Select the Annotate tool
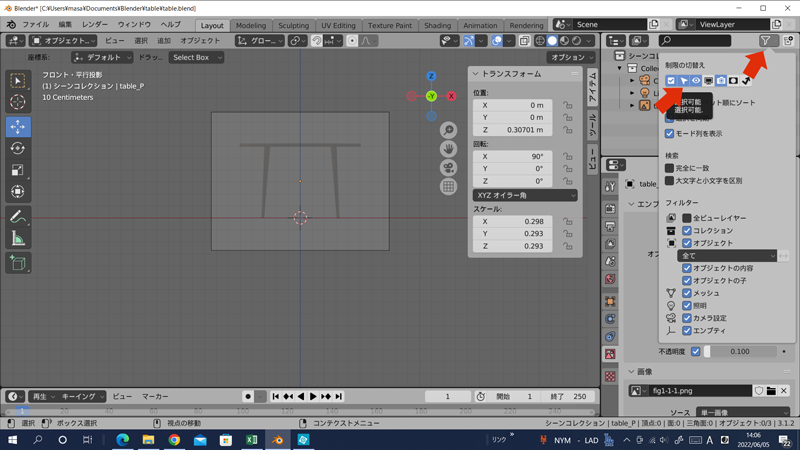 (18, 217)
